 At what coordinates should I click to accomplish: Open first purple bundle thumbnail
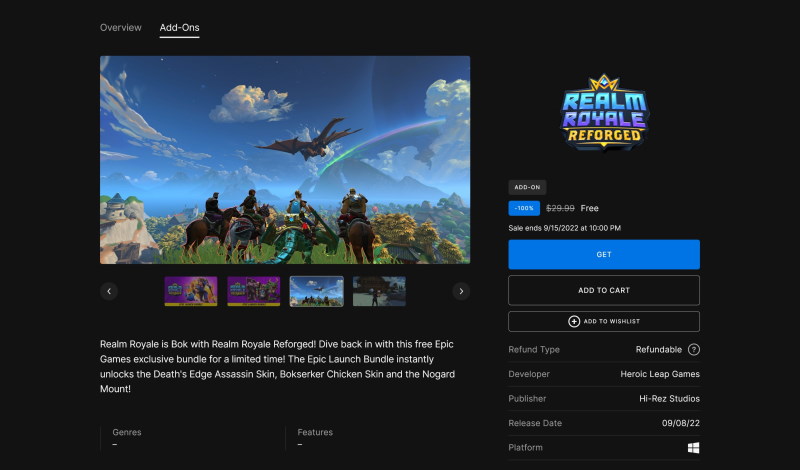pyautogui.click(x=191, y=291)
